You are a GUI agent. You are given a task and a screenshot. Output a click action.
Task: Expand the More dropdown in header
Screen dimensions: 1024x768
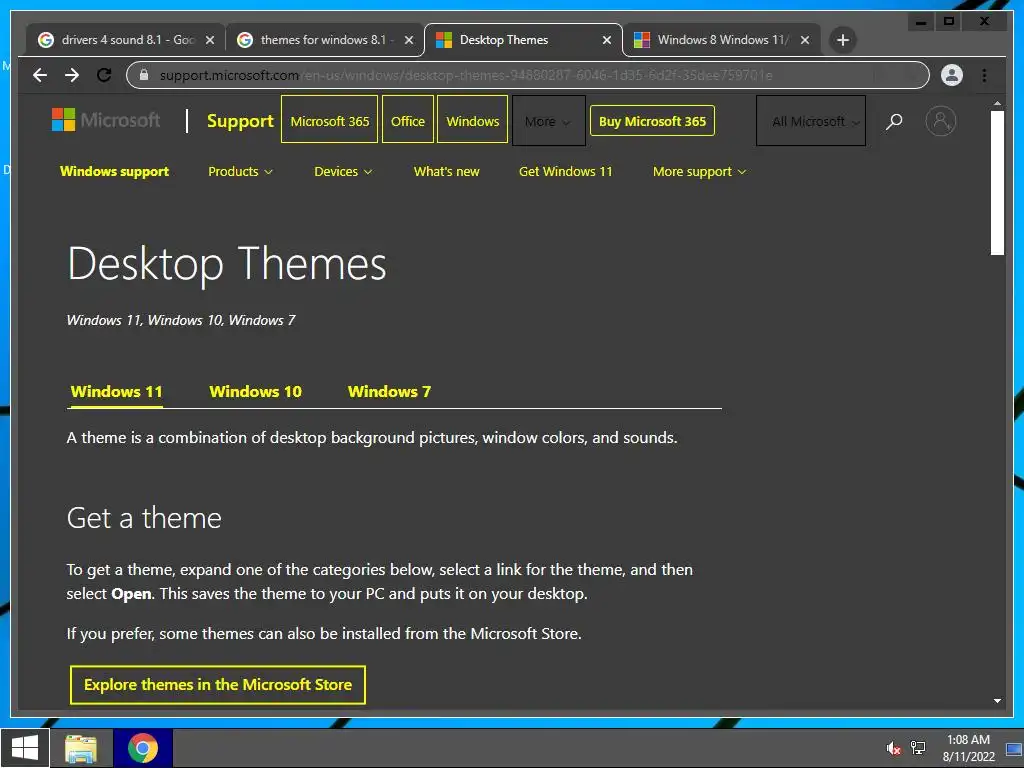(548, 121)
